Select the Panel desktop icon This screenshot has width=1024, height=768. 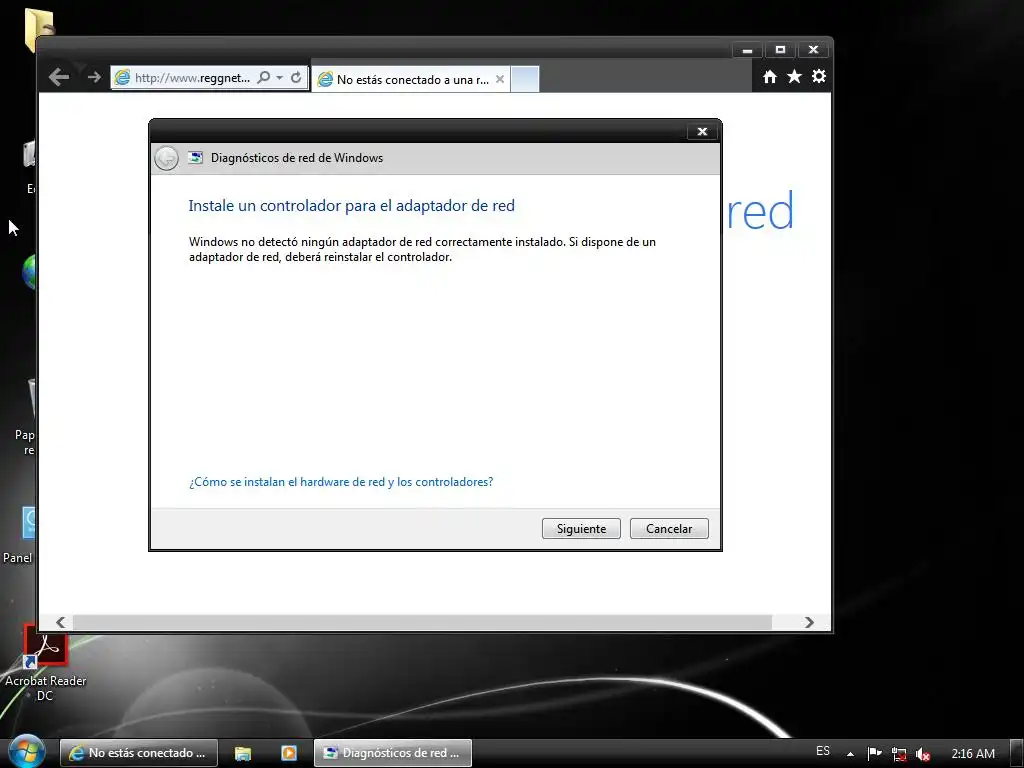(x=18, y=536)
